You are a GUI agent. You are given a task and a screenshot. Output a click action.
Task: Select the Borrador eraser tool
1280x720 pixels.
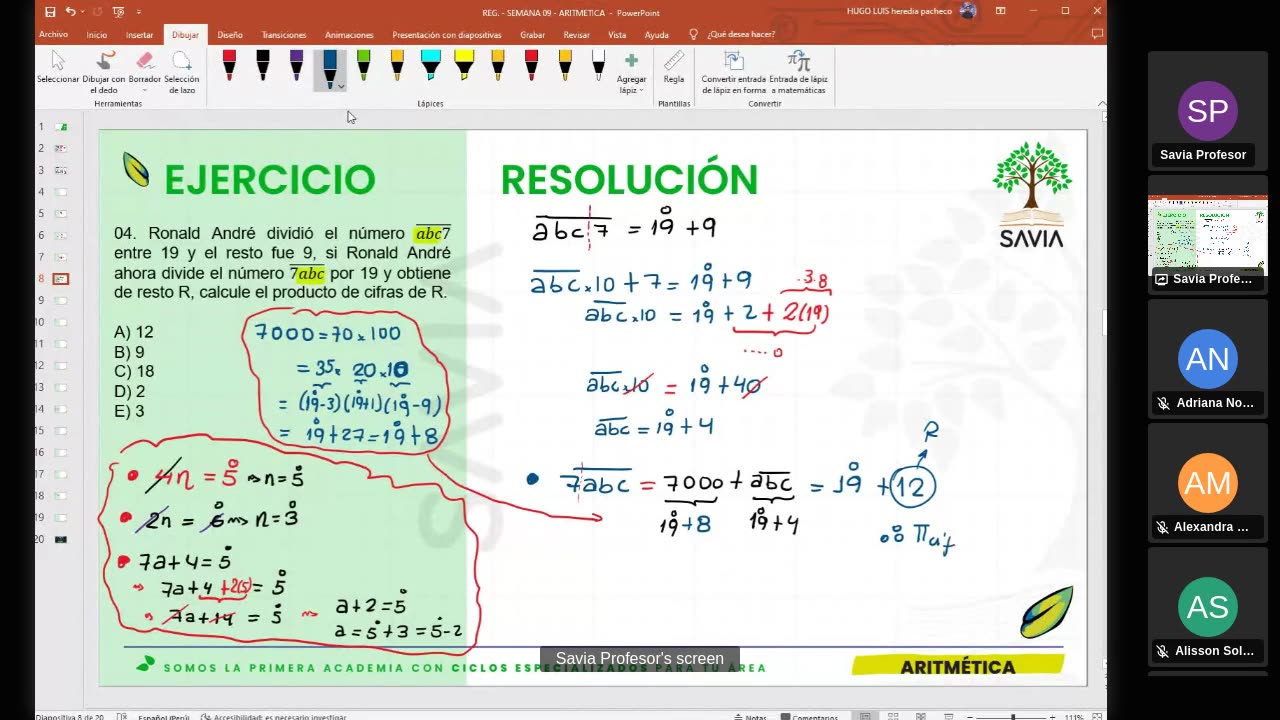click(145, 68)
